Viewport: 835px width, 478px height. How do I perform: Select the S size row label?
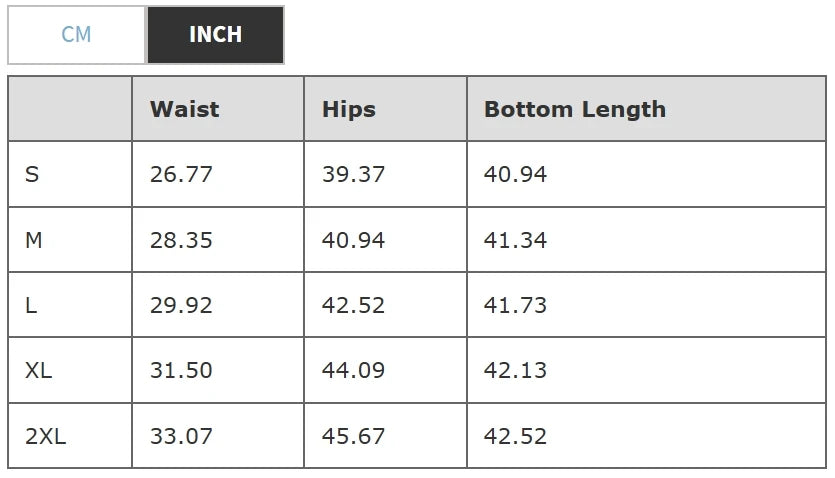click(32, 175)
